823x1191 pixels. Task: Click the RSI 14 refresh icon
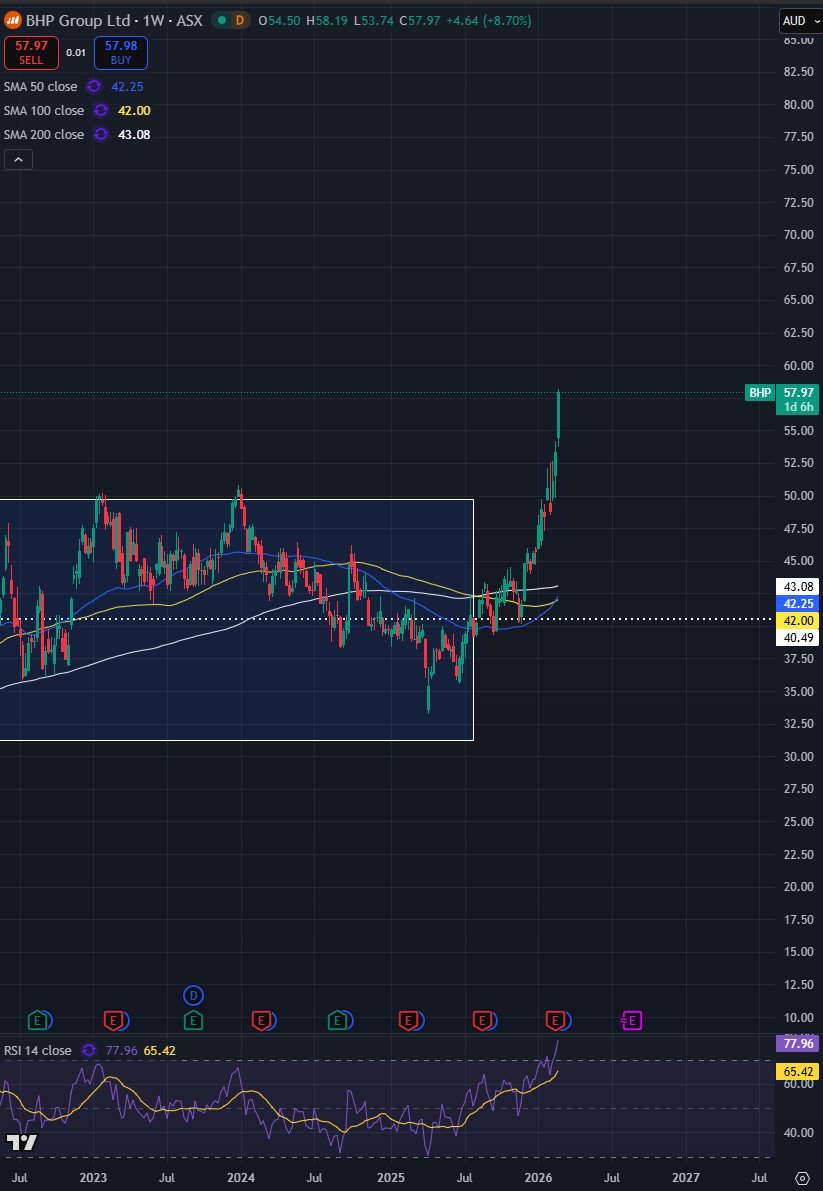[x=89, y=1050]
